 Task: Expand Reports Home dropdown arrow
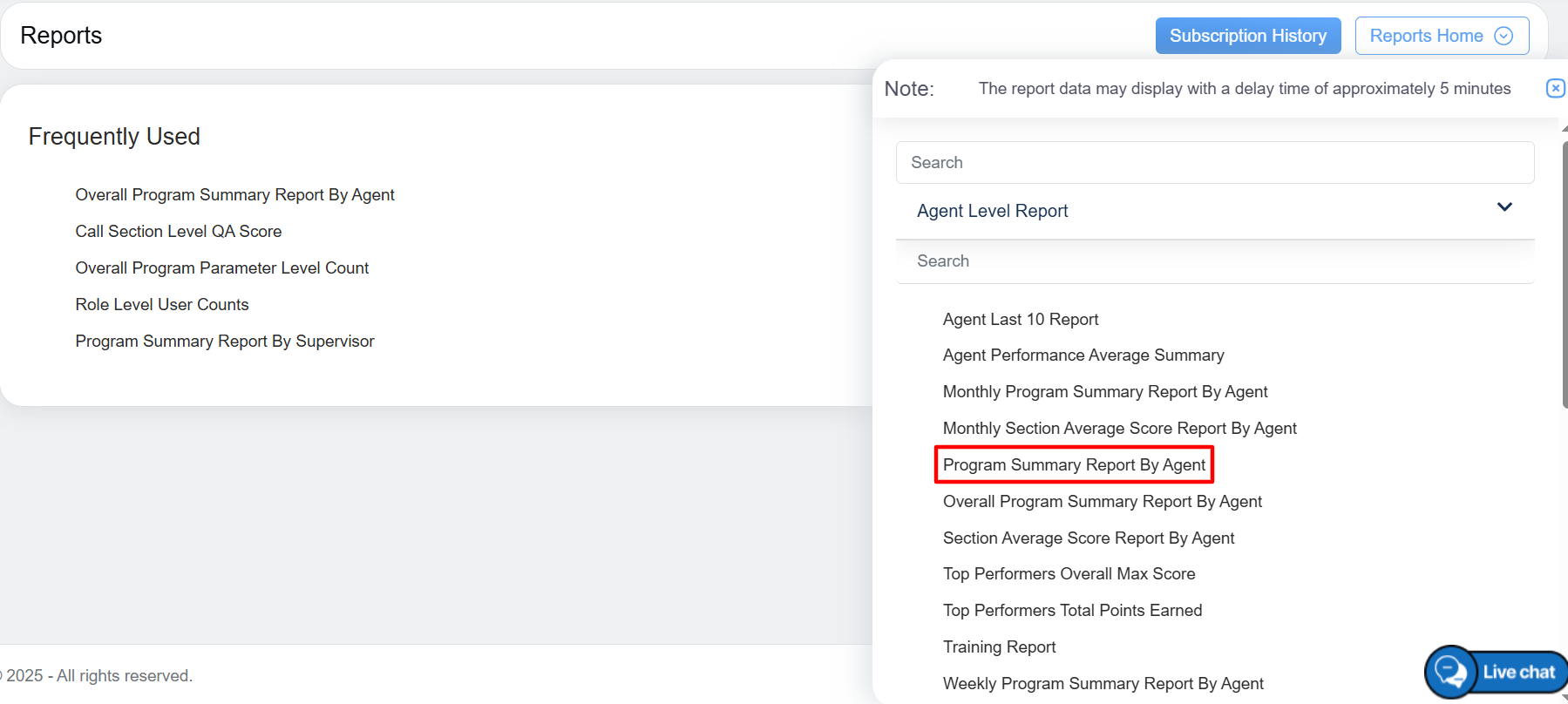click(1504, 36)
